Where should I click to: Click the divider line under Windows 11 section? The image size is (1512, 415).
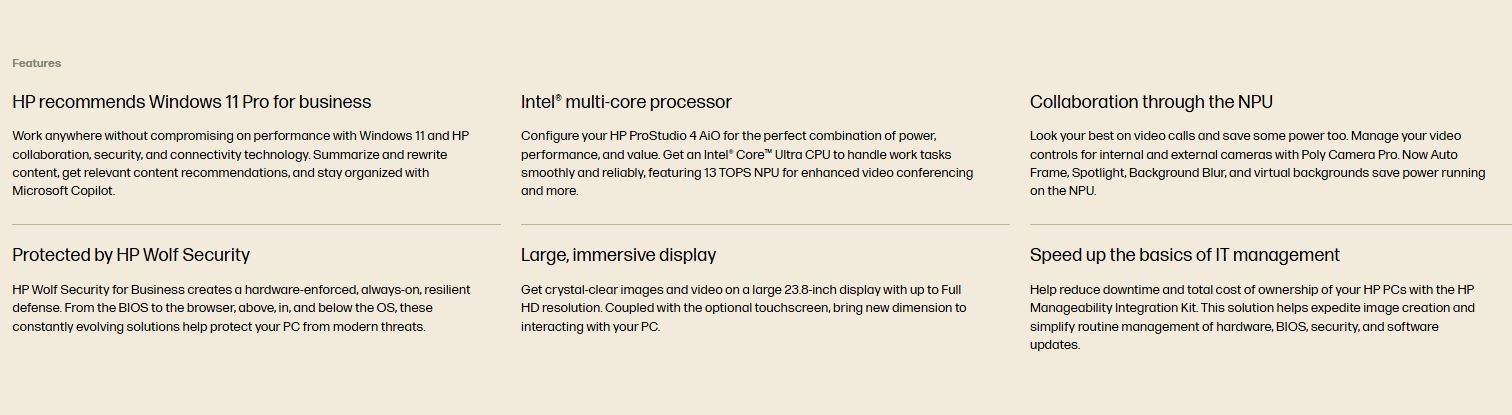(256, 225)
